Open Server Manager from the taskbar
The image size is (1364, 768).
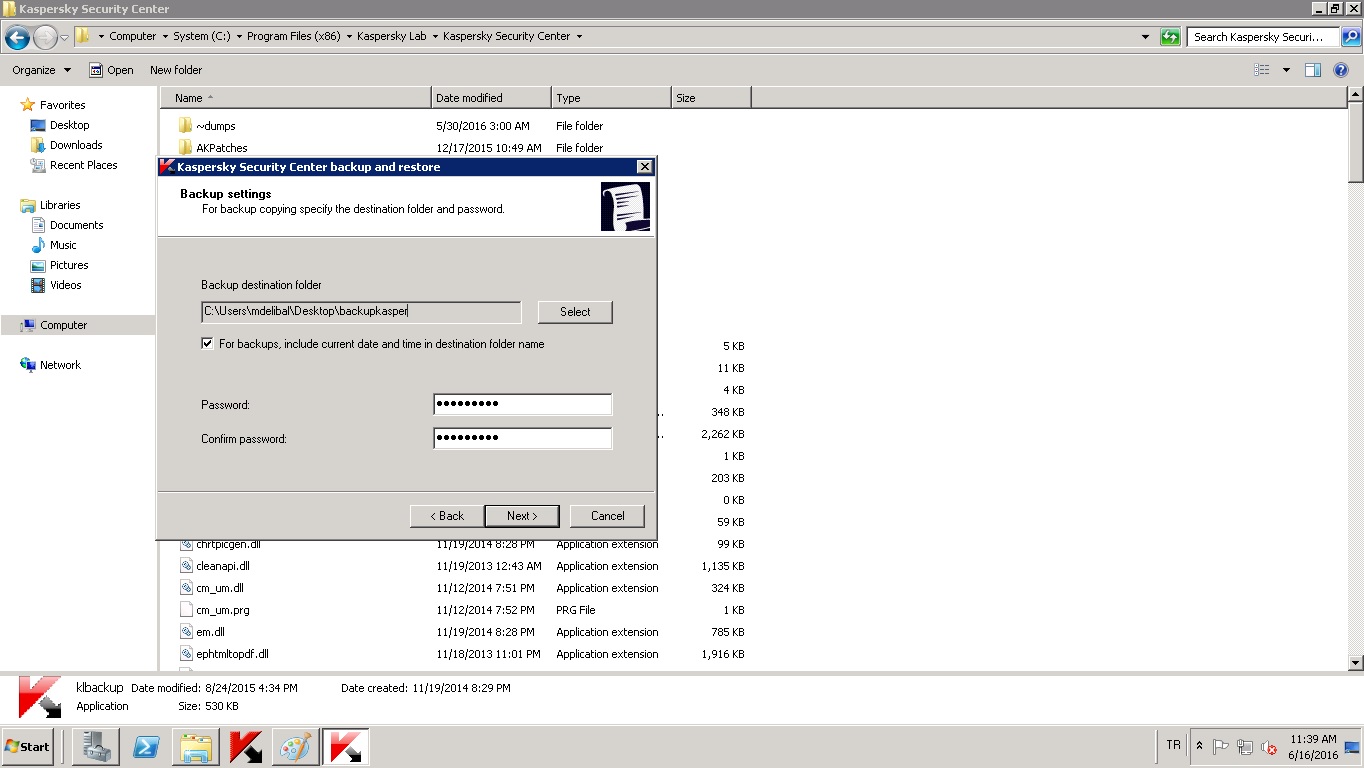96,747
